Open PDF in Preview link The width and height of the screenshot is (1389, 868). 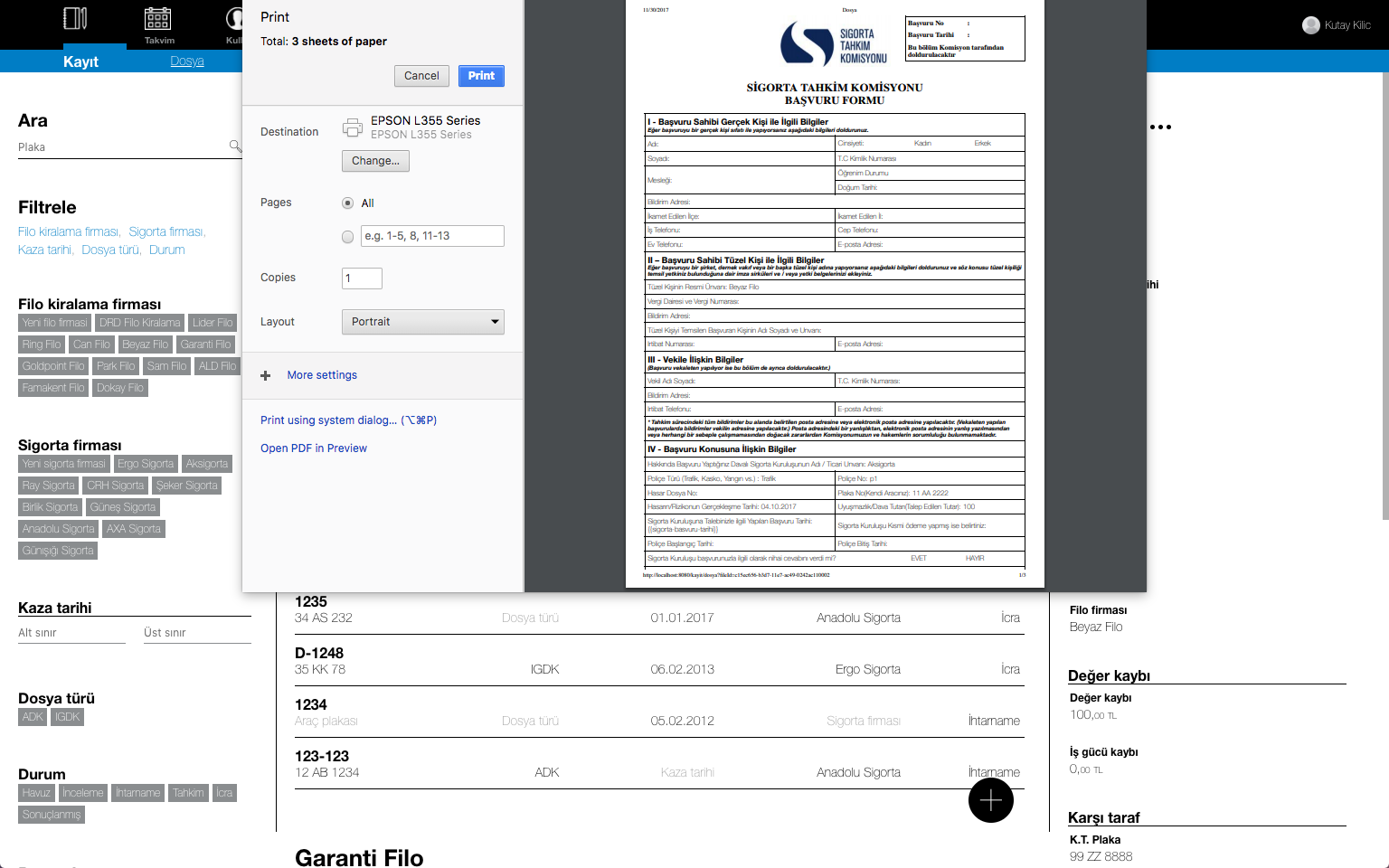click(x=314, y=448)
